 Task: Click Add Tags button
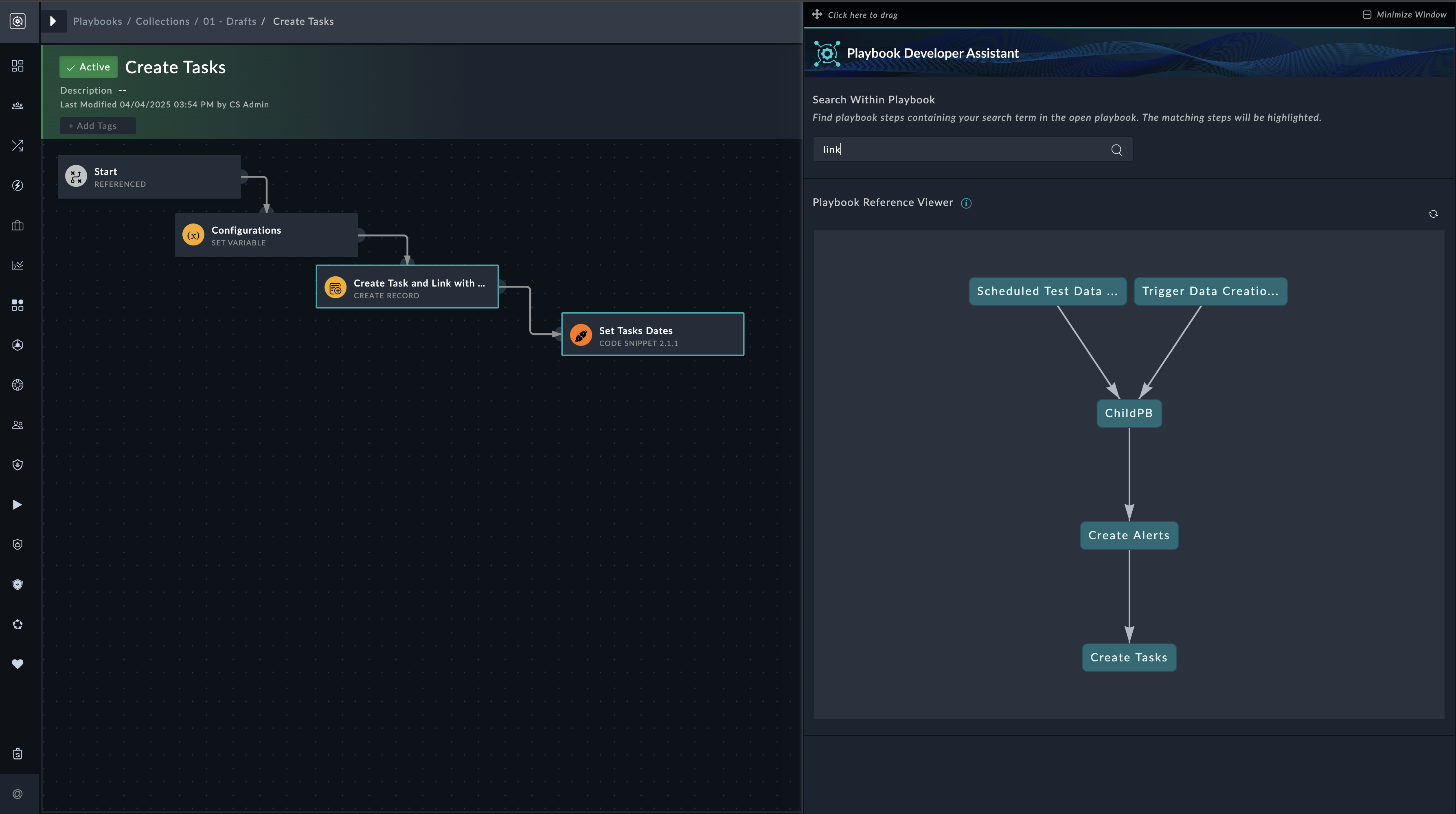(97, 126)
